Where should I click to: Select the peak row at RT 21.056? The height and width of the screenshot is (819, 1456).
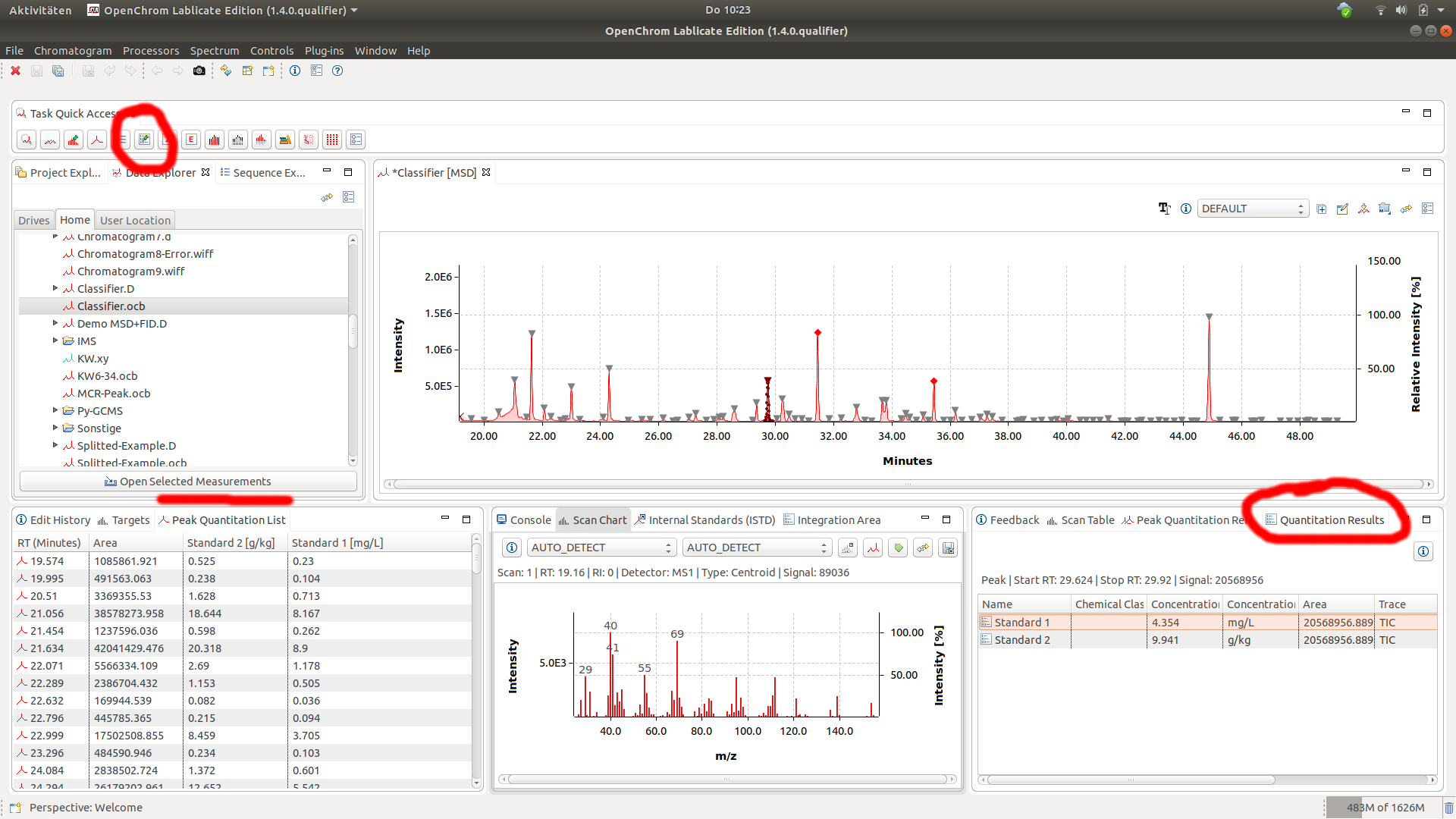[243, 613]
